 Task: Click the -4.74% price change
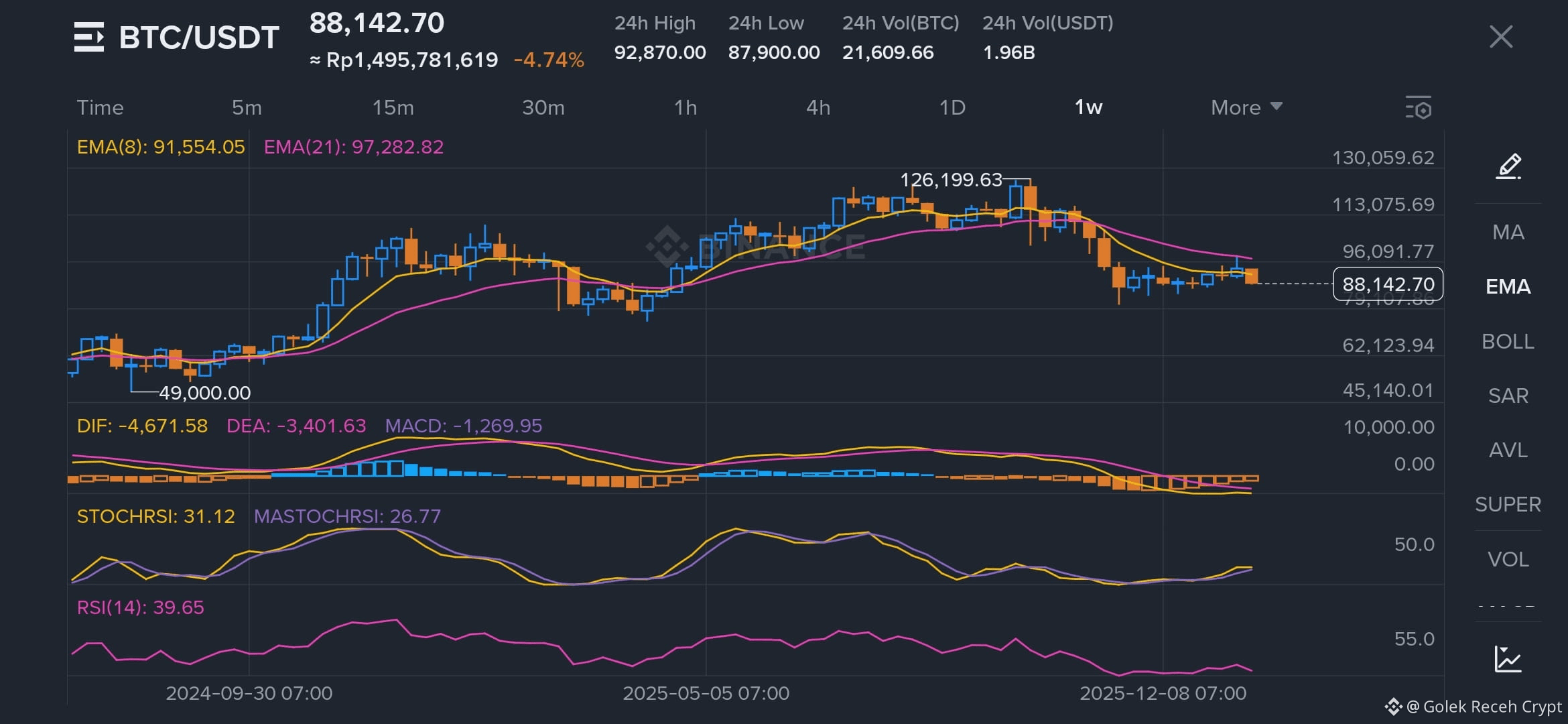click(x=549, y=60)
